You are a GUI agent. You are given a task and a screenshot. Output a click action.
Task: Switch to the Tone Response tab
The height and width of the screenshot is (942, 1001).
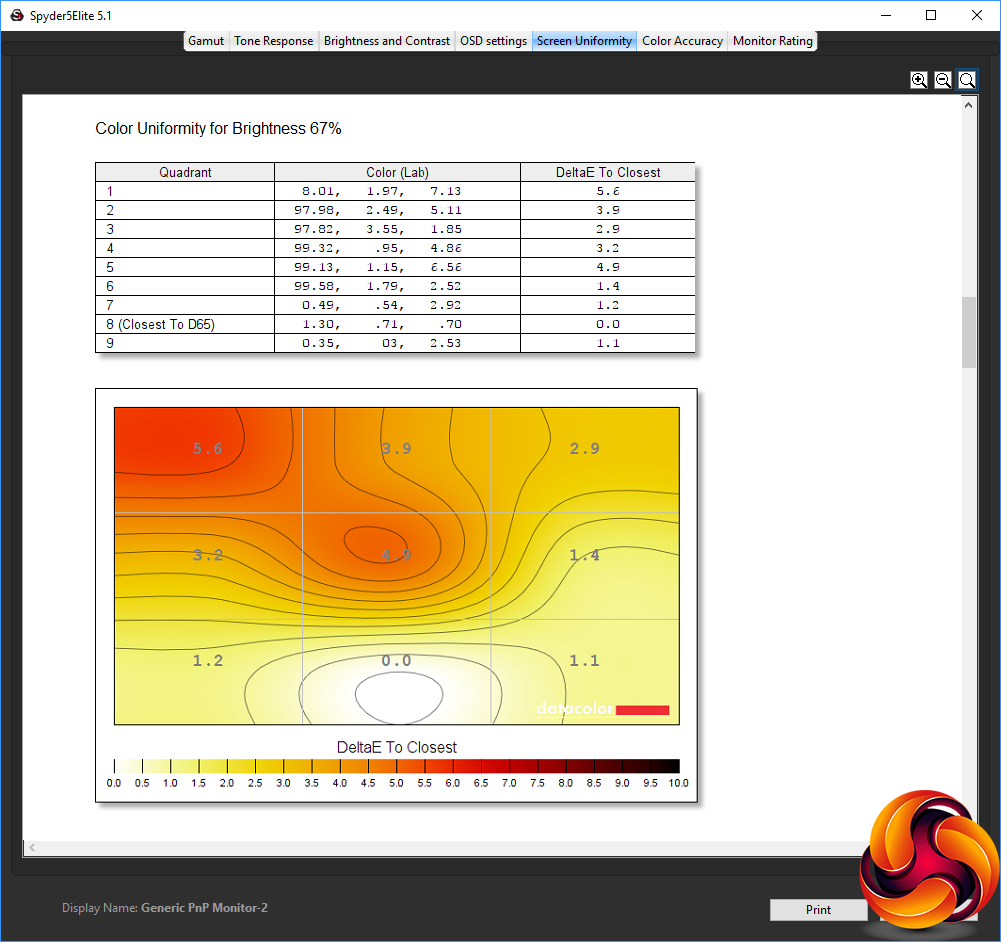tap(273, 41)
